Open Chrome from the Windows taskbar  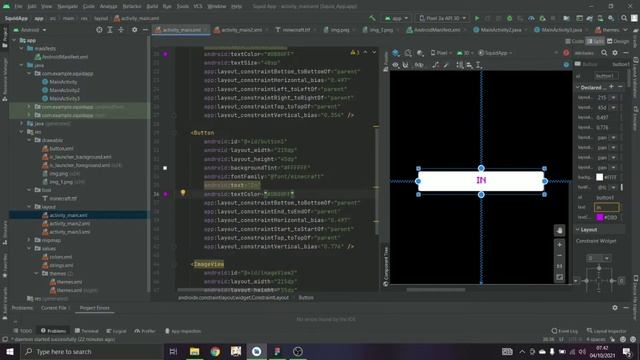pyautogui.click(x=215, y=351)
